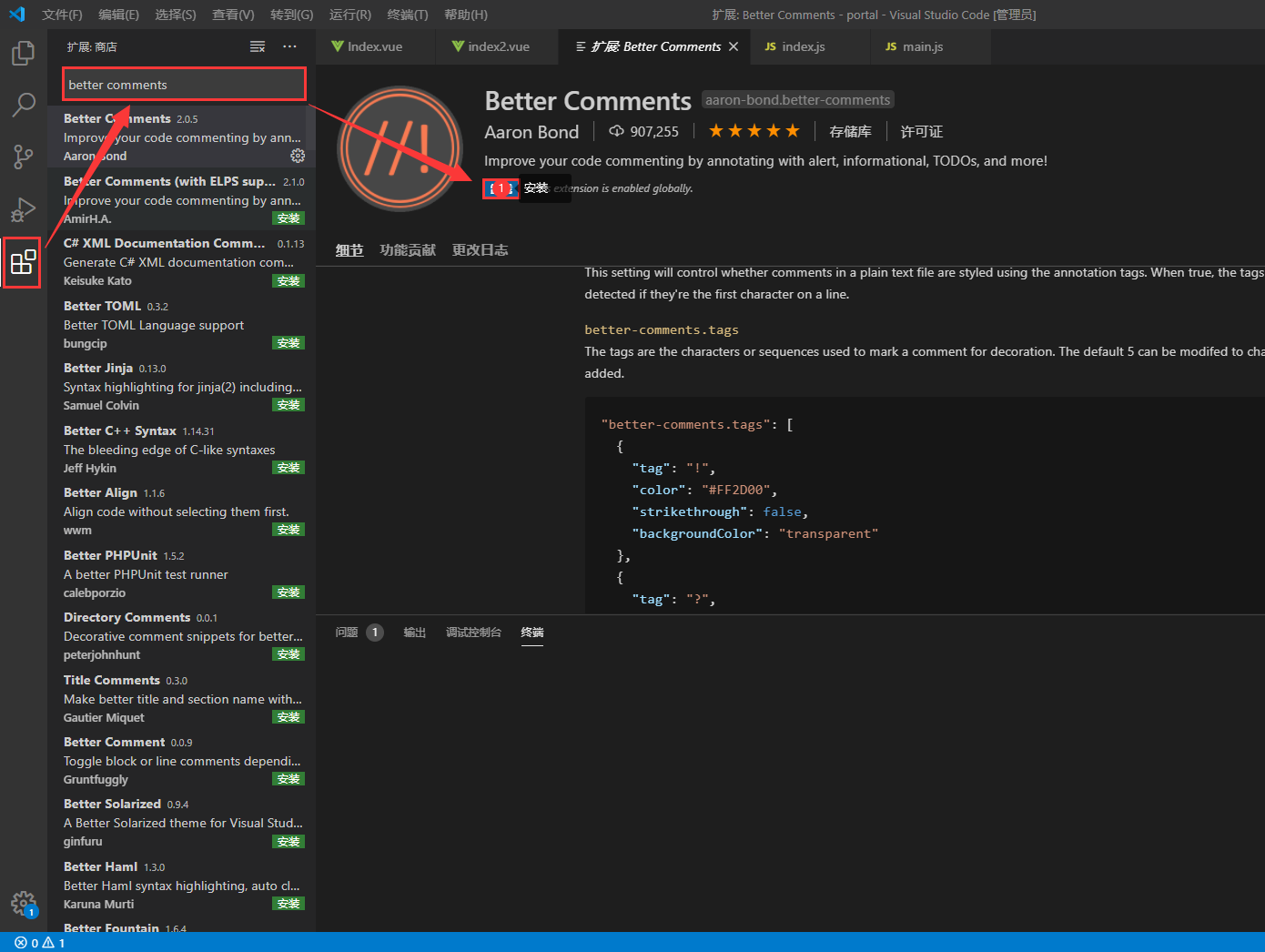The height and width of the screenshot is (952, 1265).
Task: Click the extensions search input field
Action: tap(183, 83)
